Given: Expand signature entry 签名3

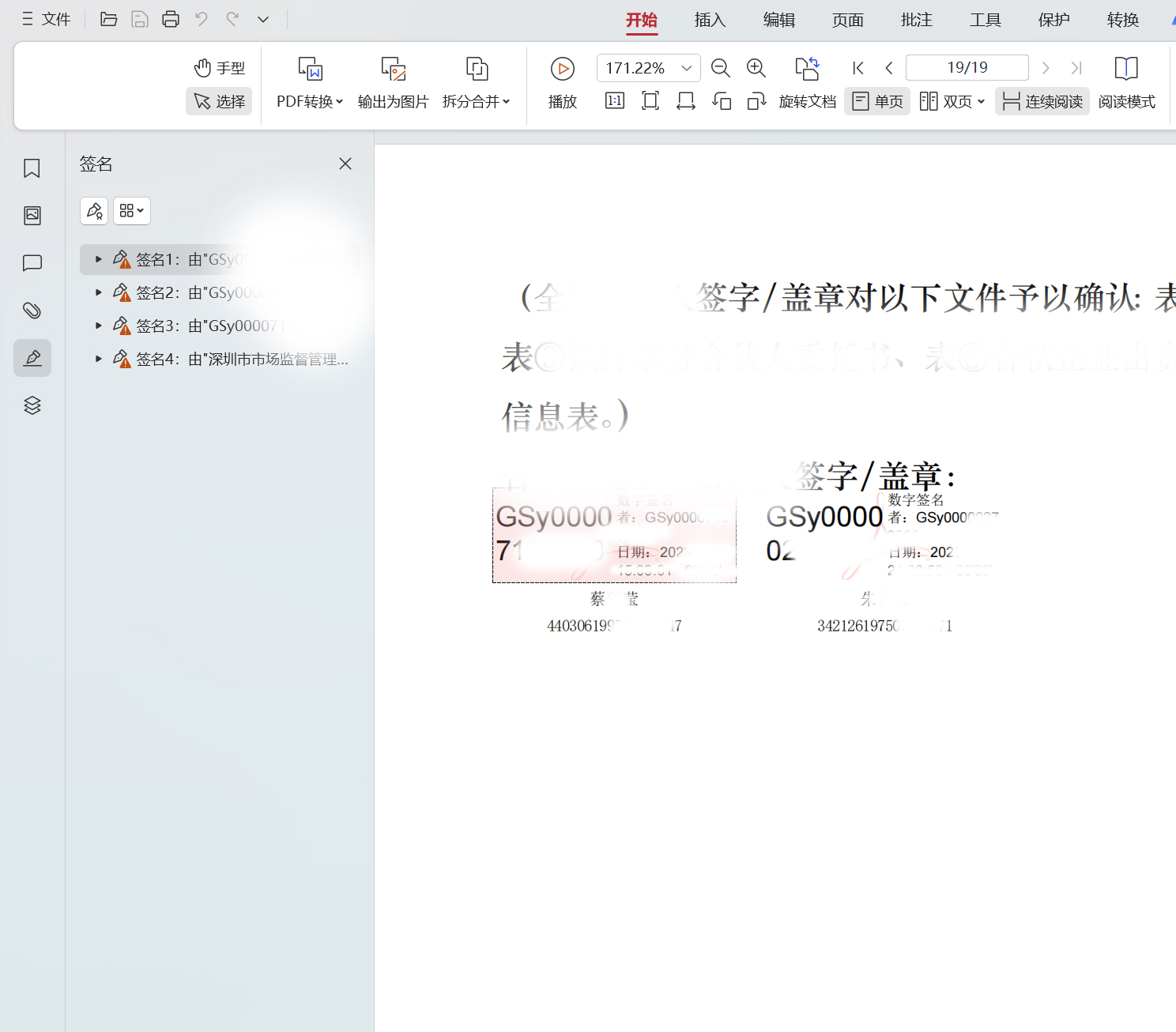Looking at the screenshot, I should coord(97,325).
